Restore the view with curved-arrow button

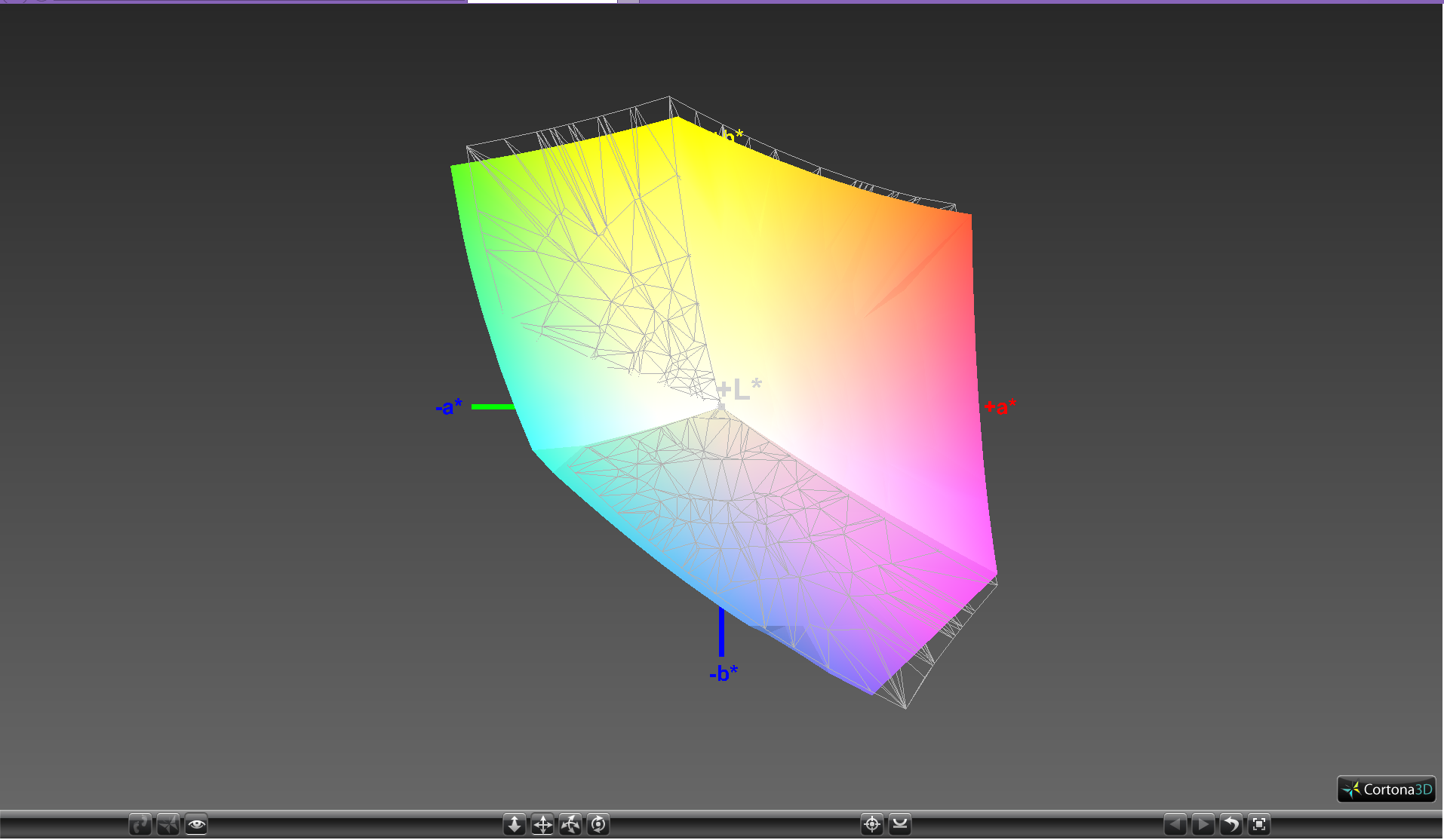[x=1231, y=824]
